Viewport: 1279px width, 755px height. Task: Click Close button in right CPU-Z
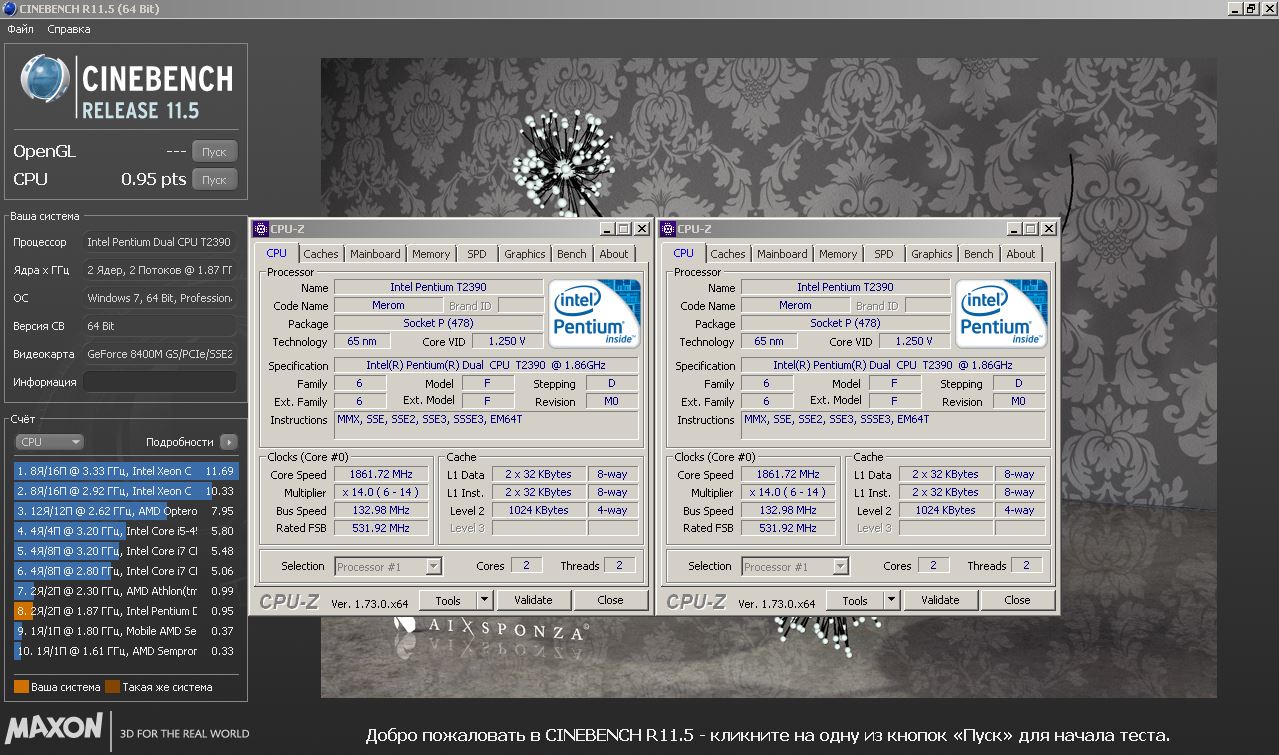coord(1017,600)
